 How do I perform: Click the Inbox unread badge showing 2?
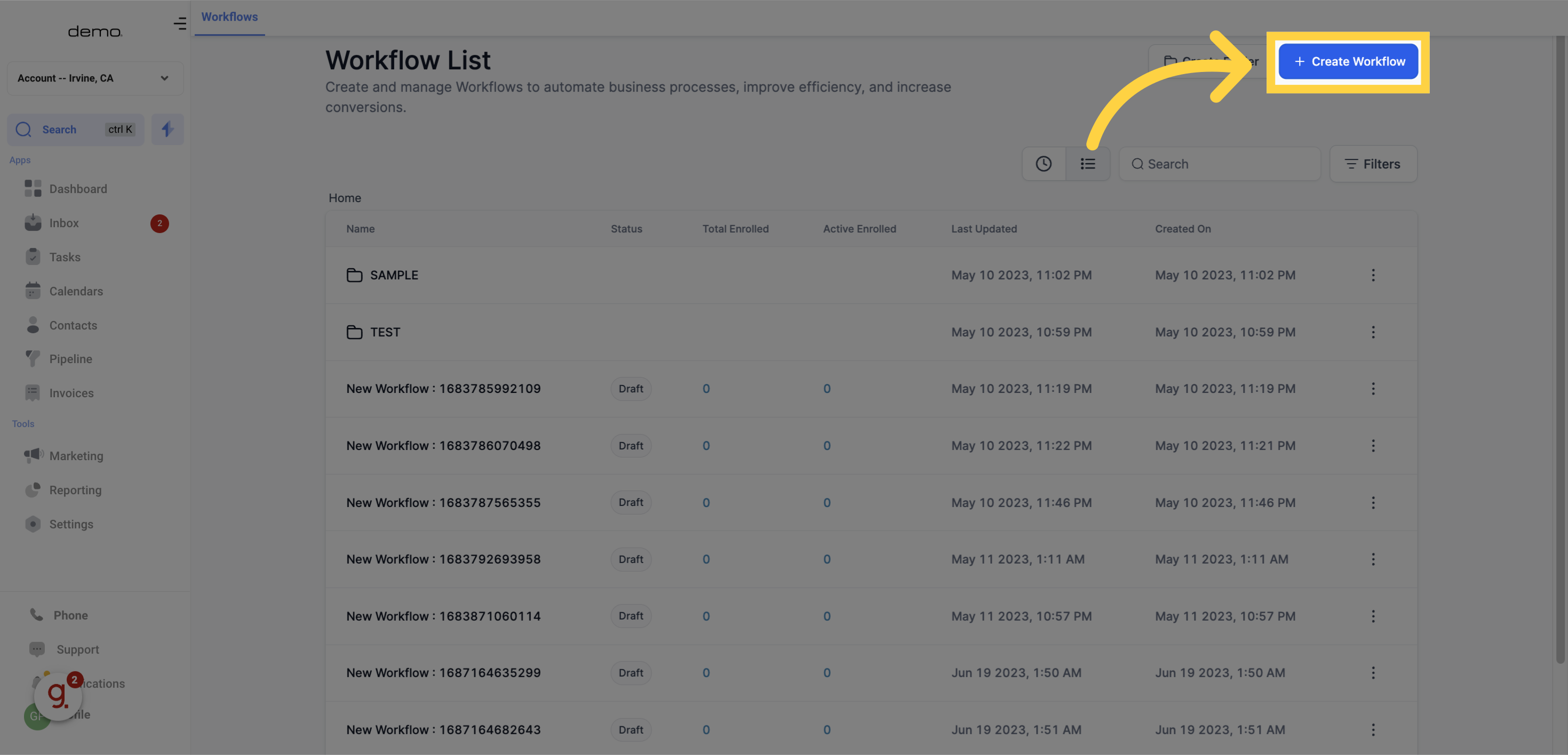coord(160,223)
